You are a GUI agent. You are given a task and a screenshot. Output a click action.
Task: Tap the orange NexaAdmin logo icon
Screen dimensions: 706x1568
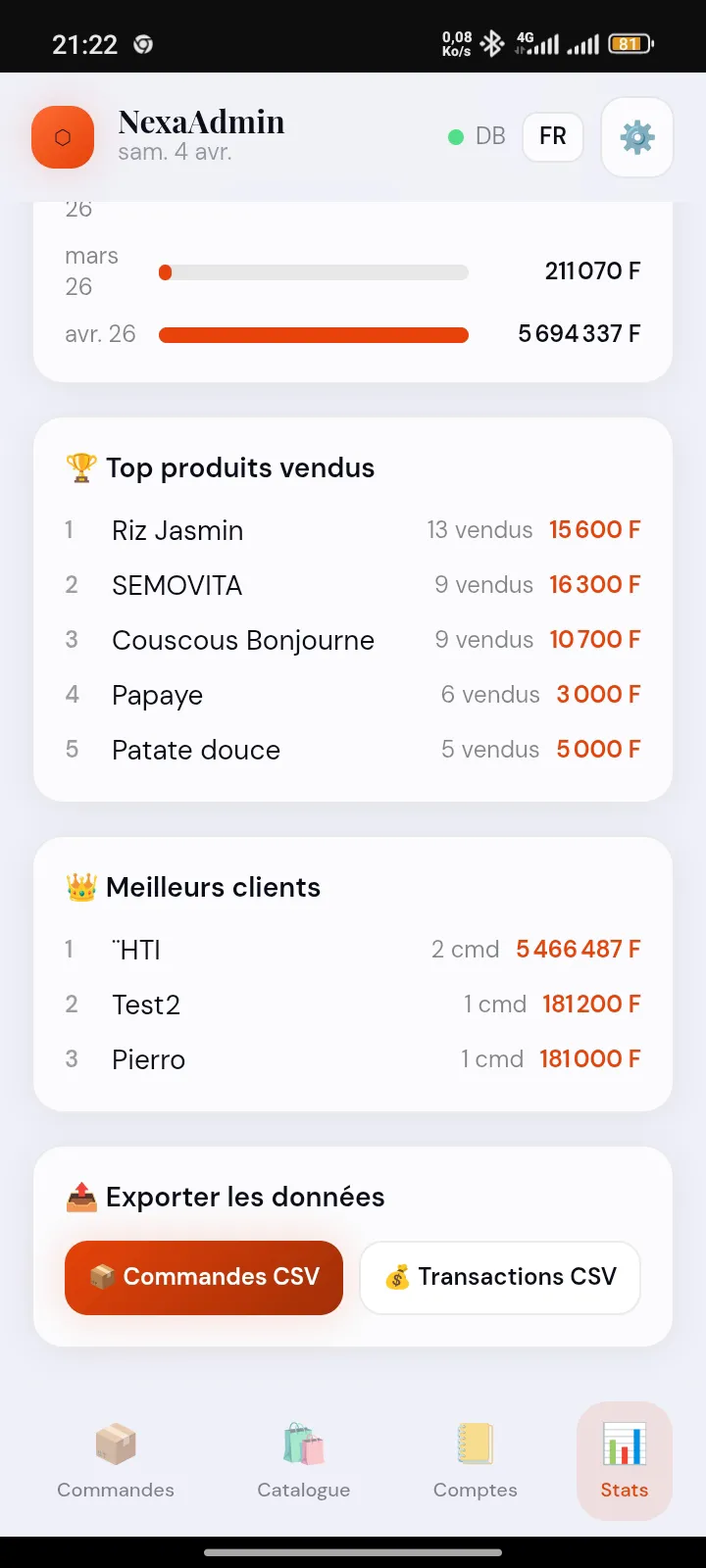coord(63,137)
